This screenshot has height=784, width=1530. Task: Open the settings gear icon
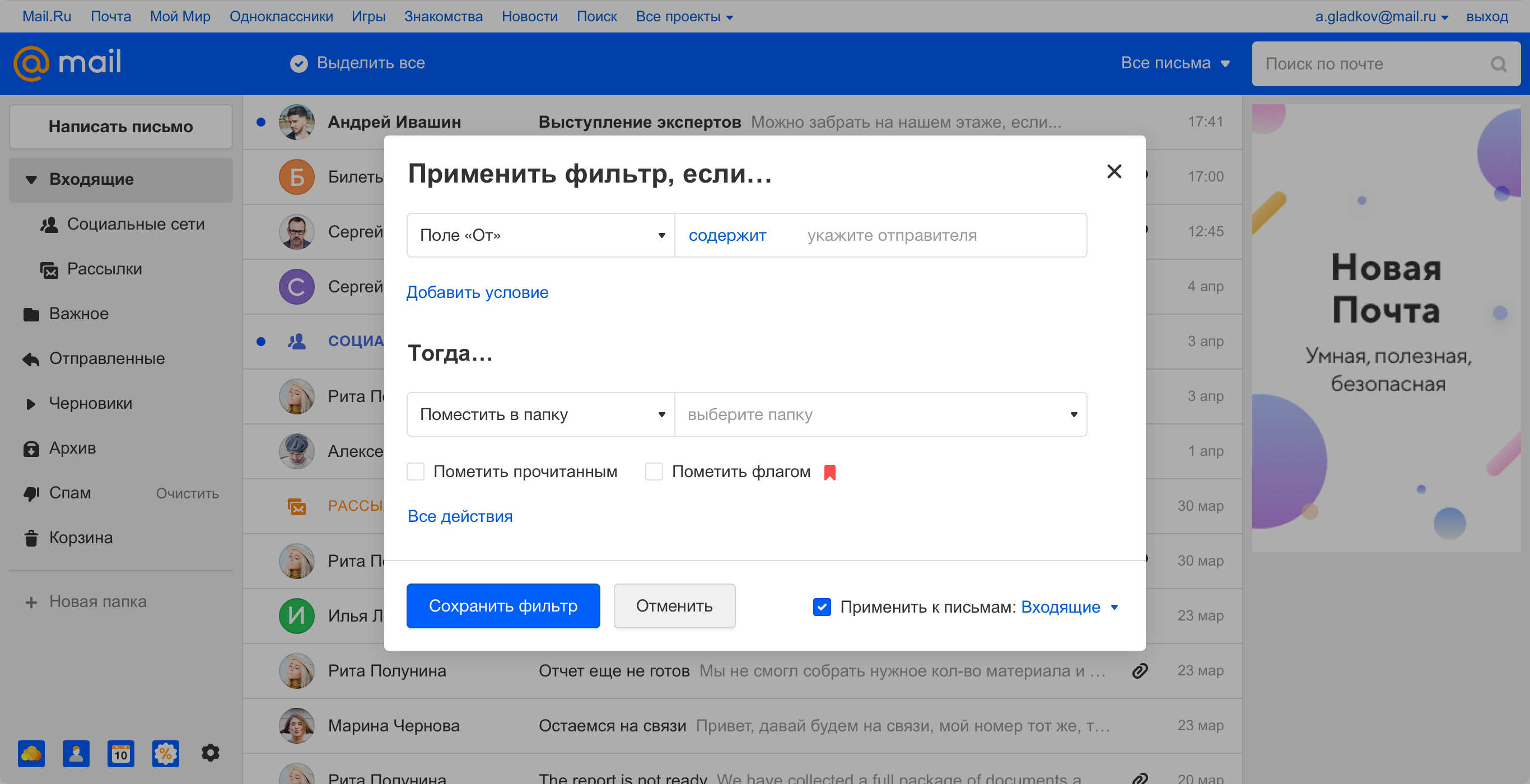tap(209, 753)
